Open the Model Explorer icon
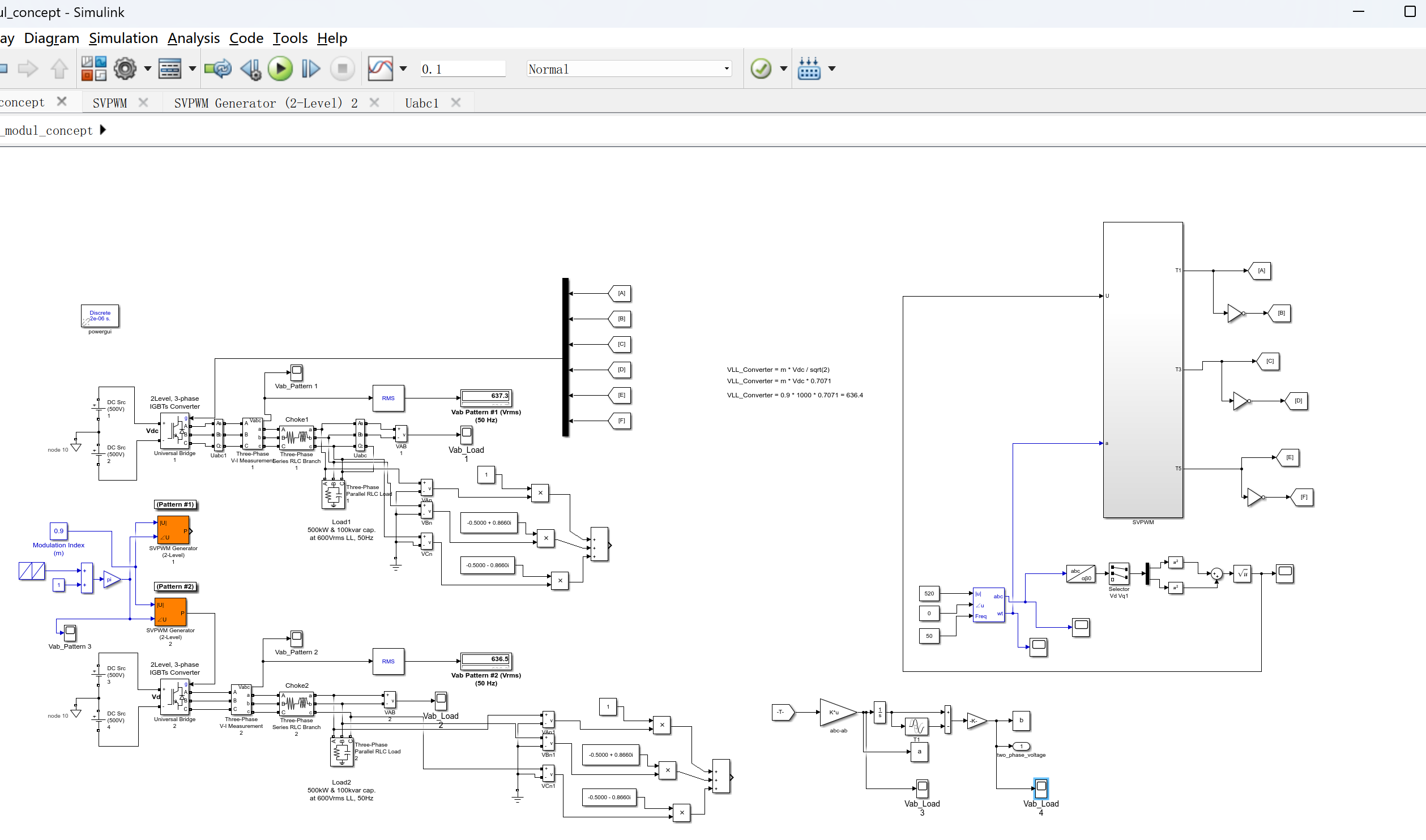Image resolution: width=1426 pixels, height=840 pixels. tap(170, 68)
